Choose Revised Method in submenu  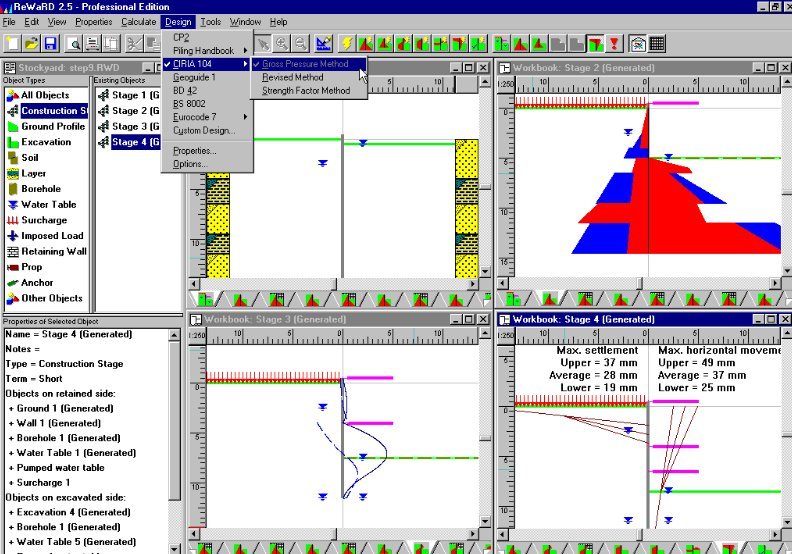click(x=308, y=77)
